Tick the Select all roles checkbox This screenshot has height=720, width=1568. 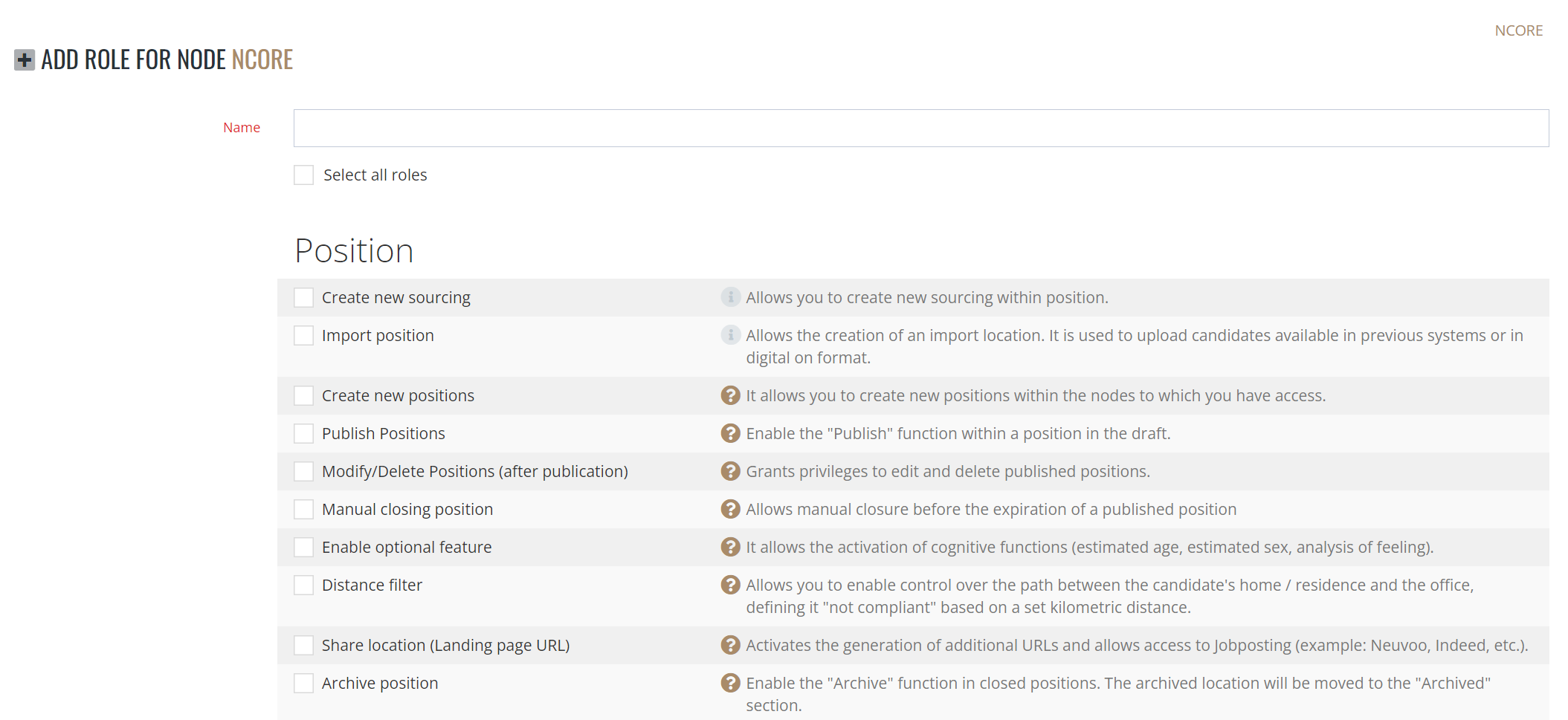[x=303, y=175]
